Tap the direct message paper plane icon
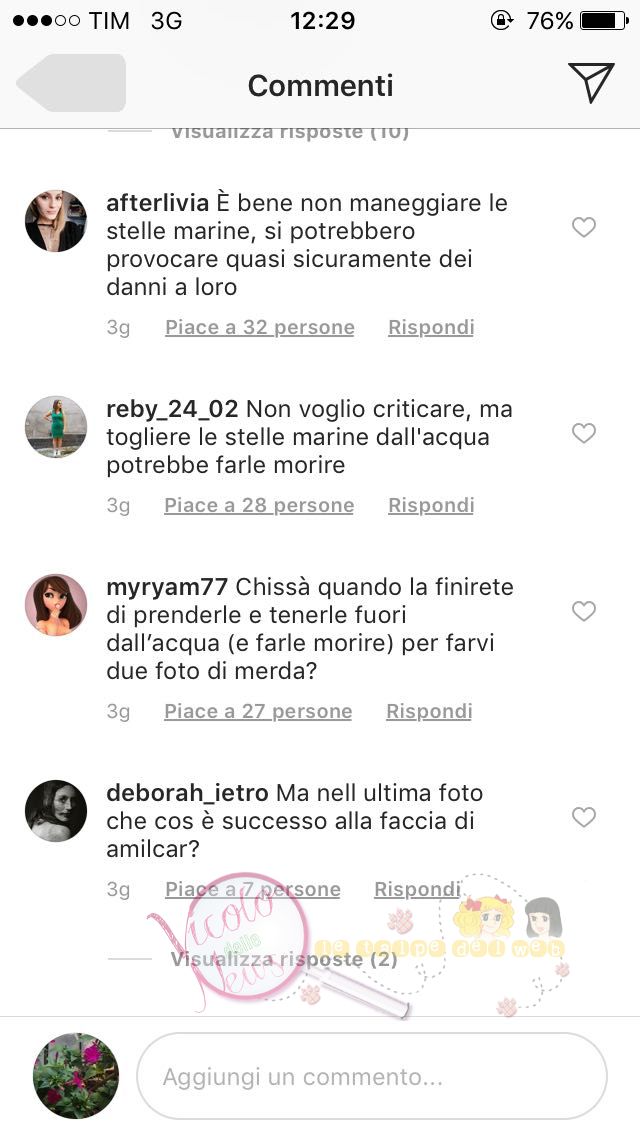This screenshot has height=1136, width=640. tap(591, 82)
